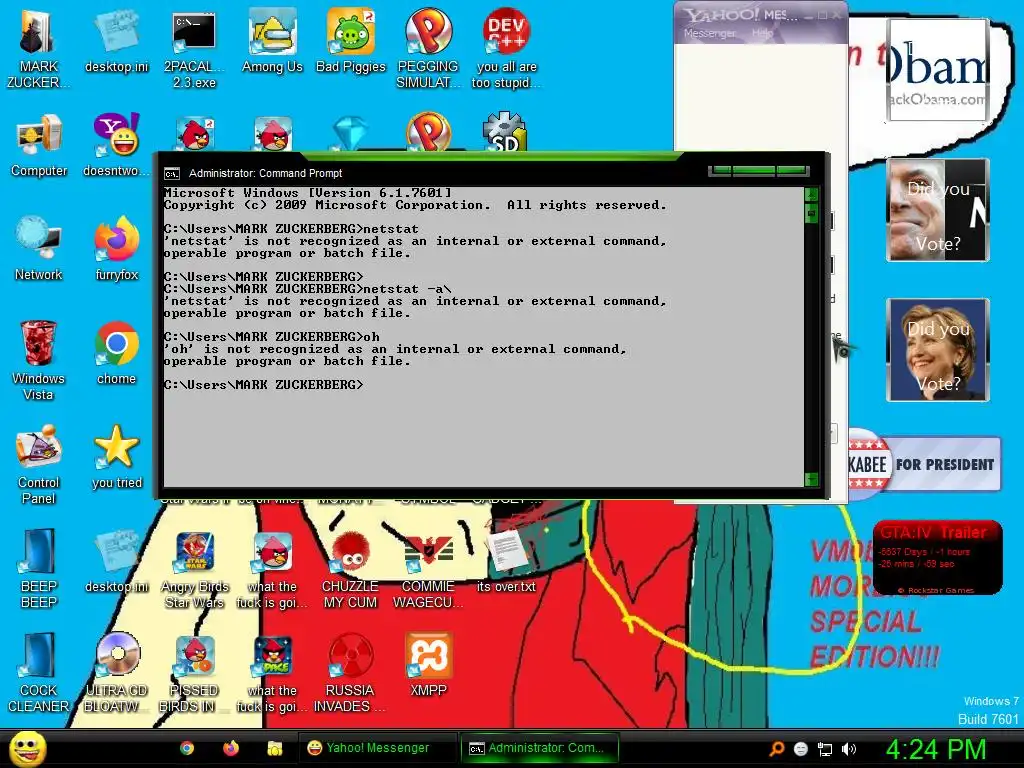Viewport: 1024px width, 768px height.
Task: Click the Hillary 'Did you Vote?' gadget
Action: coord(938,350)
